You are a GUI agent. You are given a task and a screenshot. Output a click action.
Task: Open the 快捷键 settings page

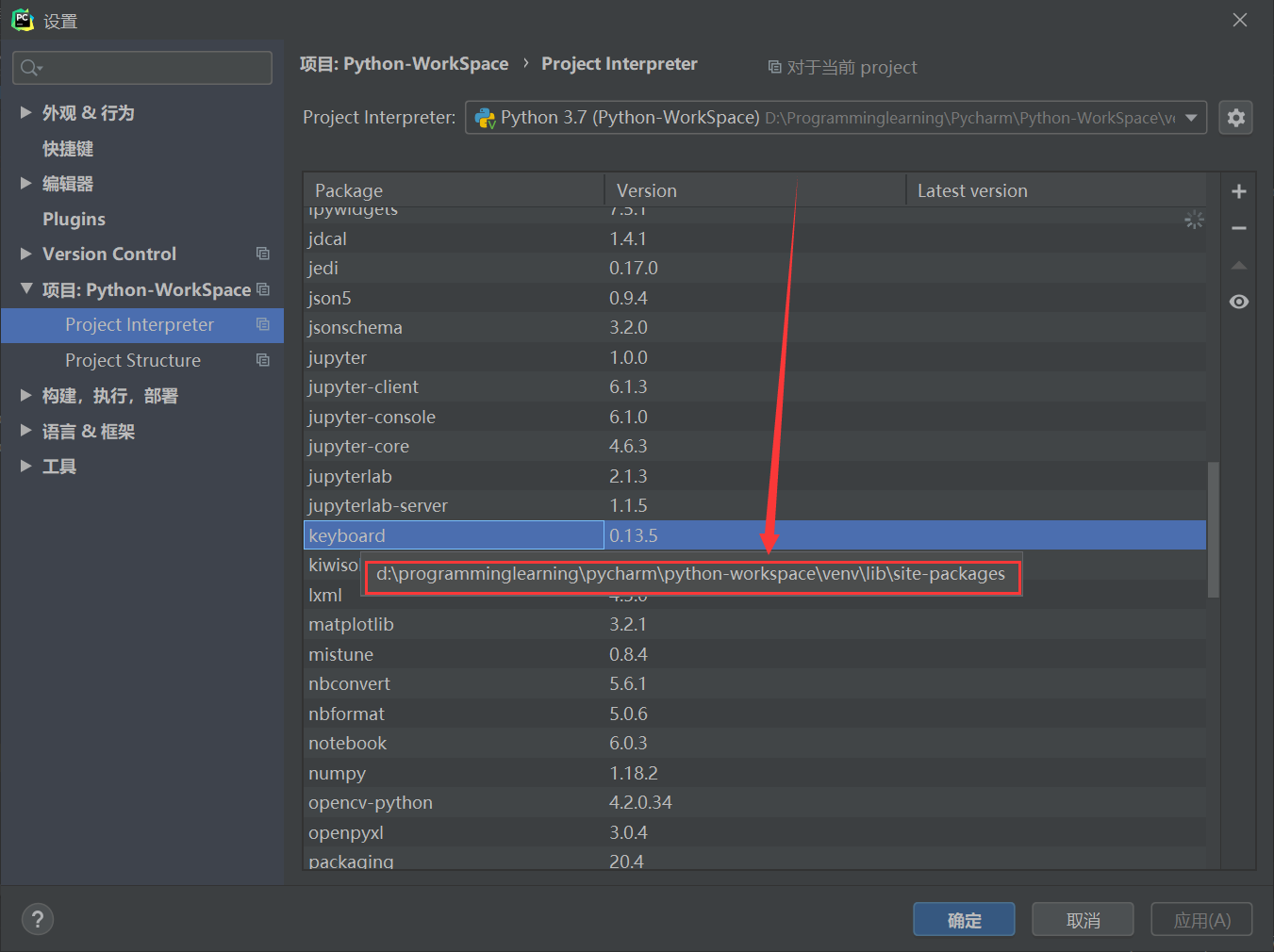tap(68, 148)
